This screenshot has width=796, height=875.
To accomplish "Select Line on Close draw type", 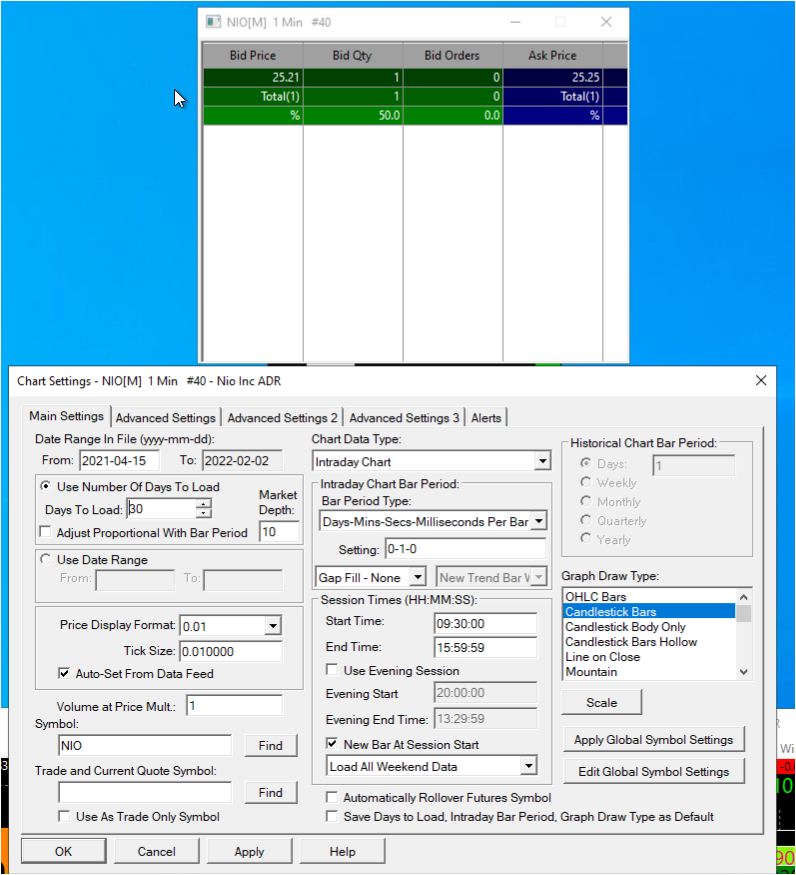I will click(x=650, y=657).
